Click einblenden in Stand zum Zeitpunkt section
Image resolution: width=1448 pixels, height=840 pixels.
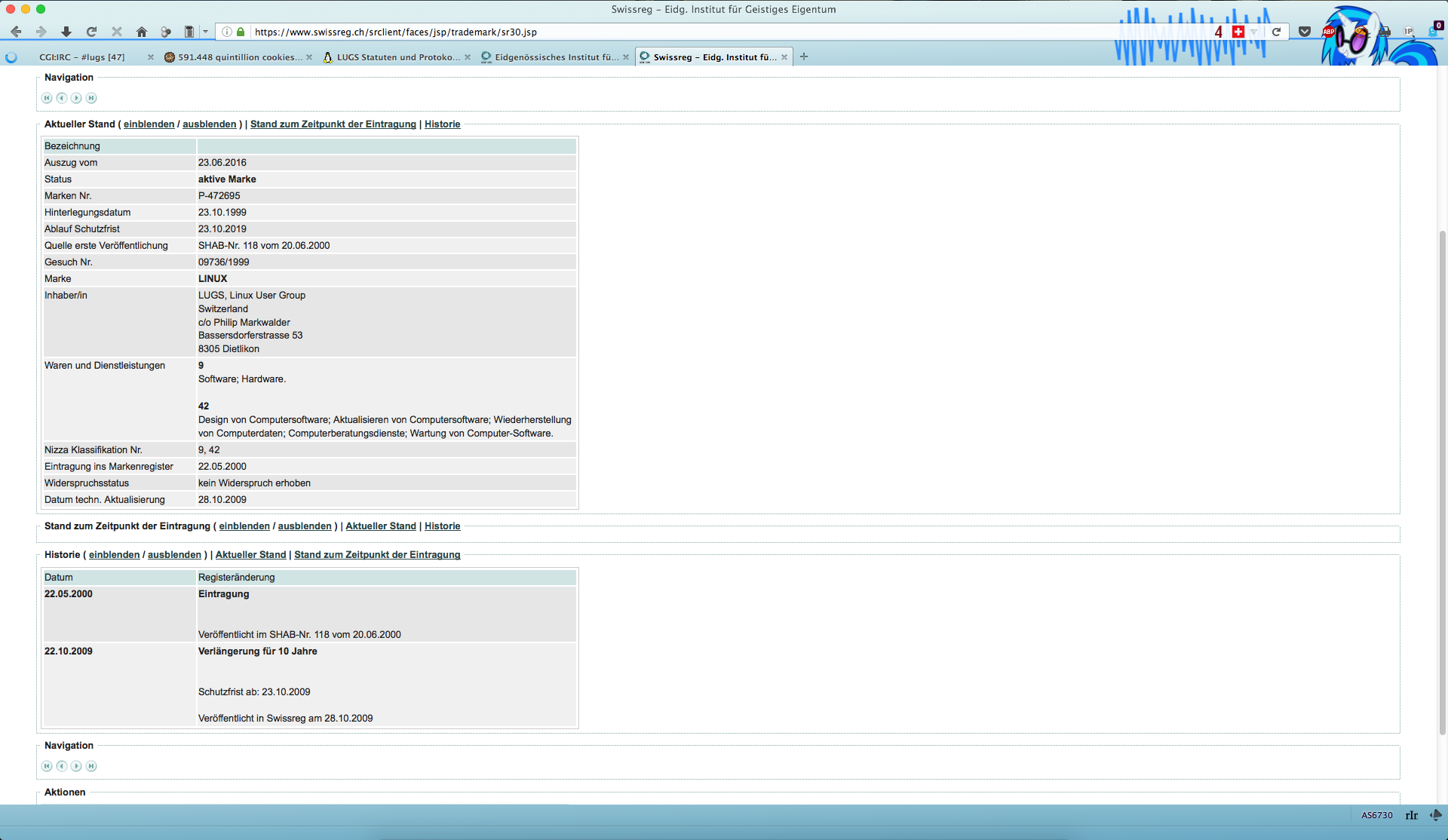[x=244, y=526]
